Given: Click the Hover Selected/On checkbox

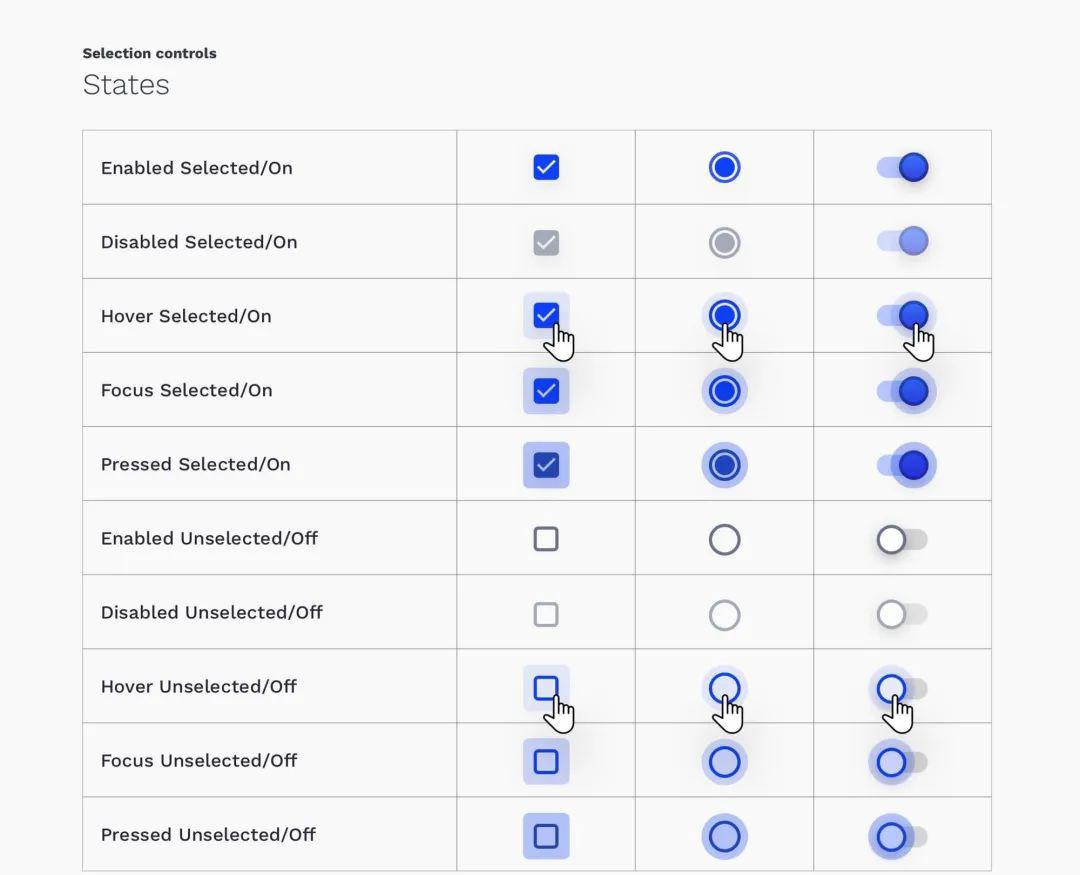Looking at the screenshot, I should (x=546, y=316).
